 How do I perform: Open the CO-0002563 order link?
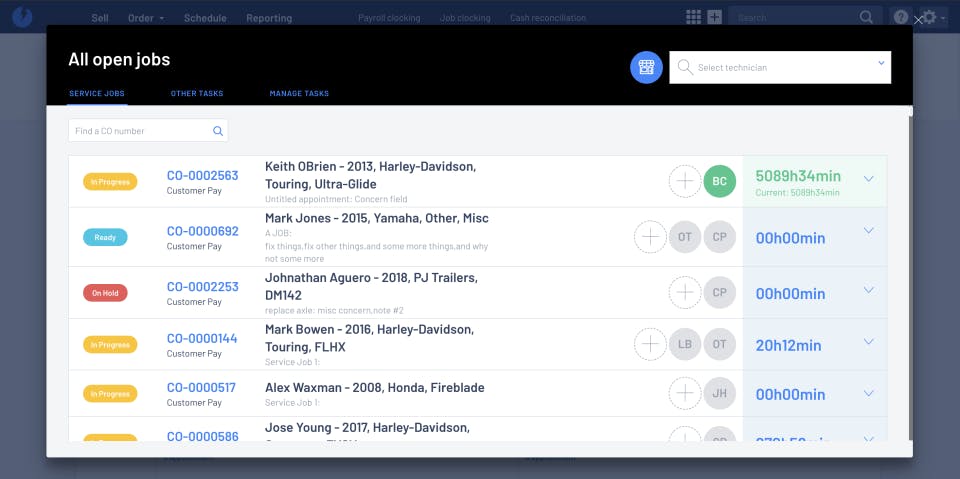(203, 175)
